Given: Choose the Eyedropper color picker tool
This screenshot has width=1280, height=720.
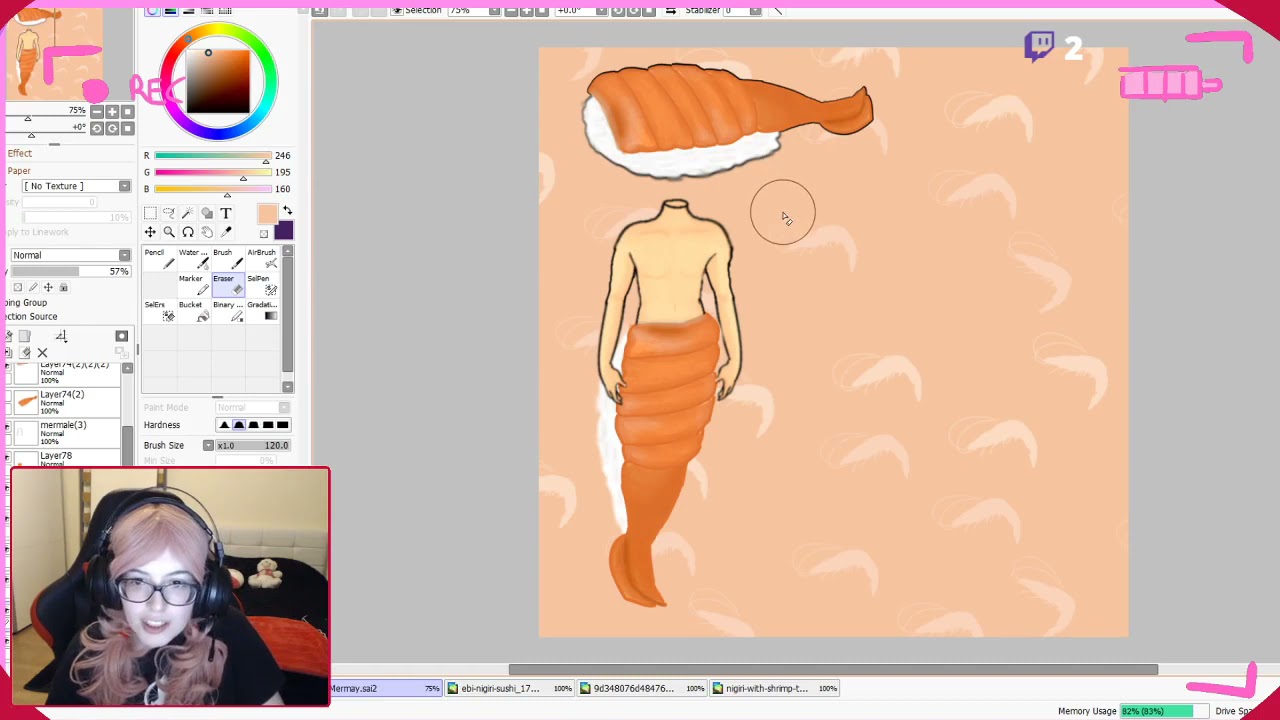Looking at the screenshot, I should pyautogui.click(x=226, y=232).
